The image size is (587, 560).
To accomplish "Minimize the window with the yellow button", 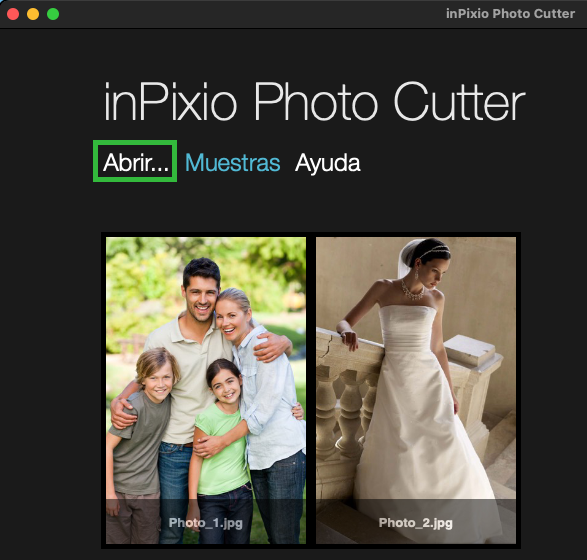I will coord(33,14).
